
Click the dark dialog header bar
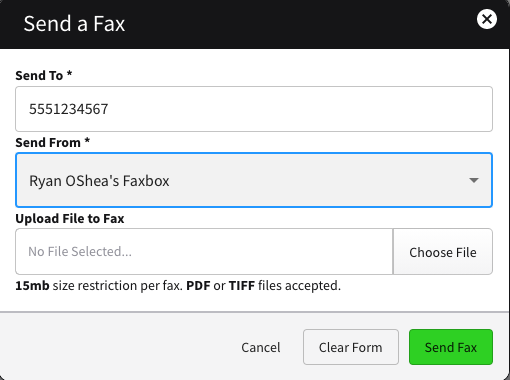pos(255,24)
